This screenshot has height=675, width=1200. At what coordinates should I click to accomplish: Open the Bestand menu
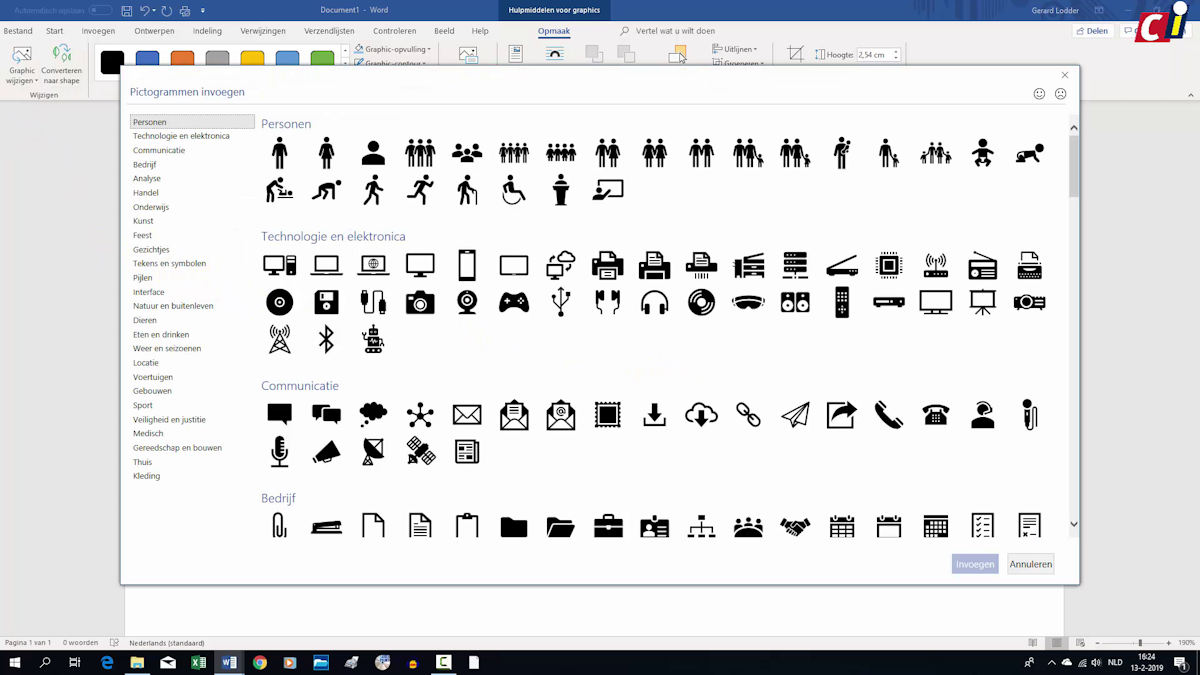(18, 31)
